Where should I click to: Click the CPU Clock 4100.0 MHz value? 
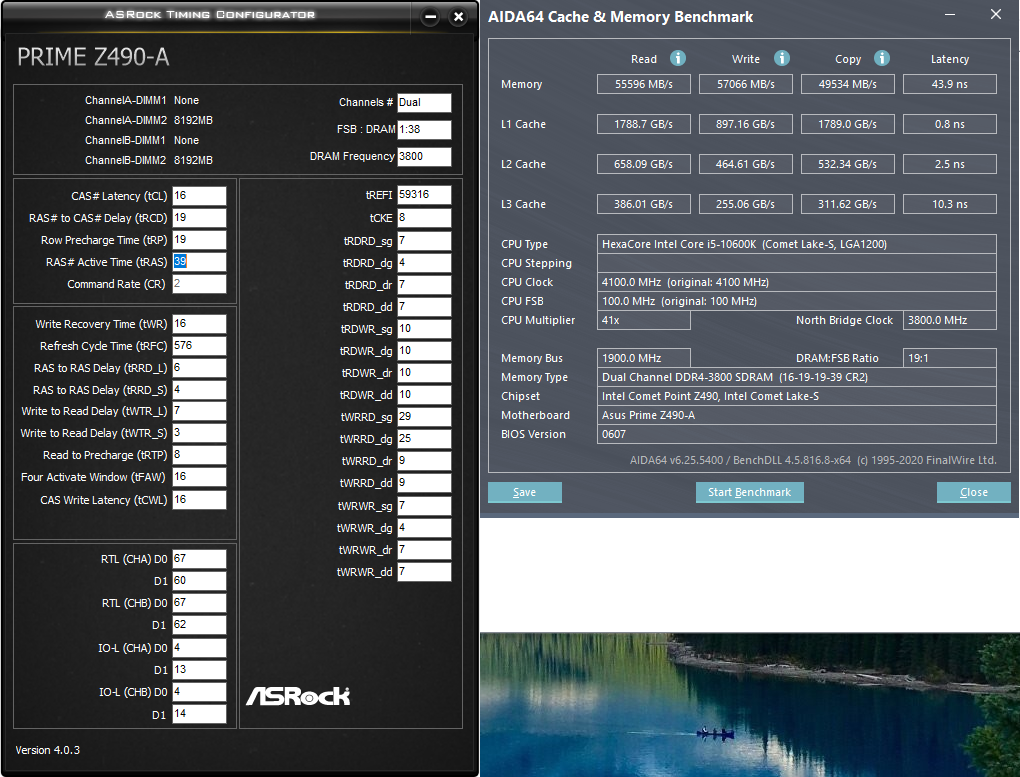tap(797, 282)
